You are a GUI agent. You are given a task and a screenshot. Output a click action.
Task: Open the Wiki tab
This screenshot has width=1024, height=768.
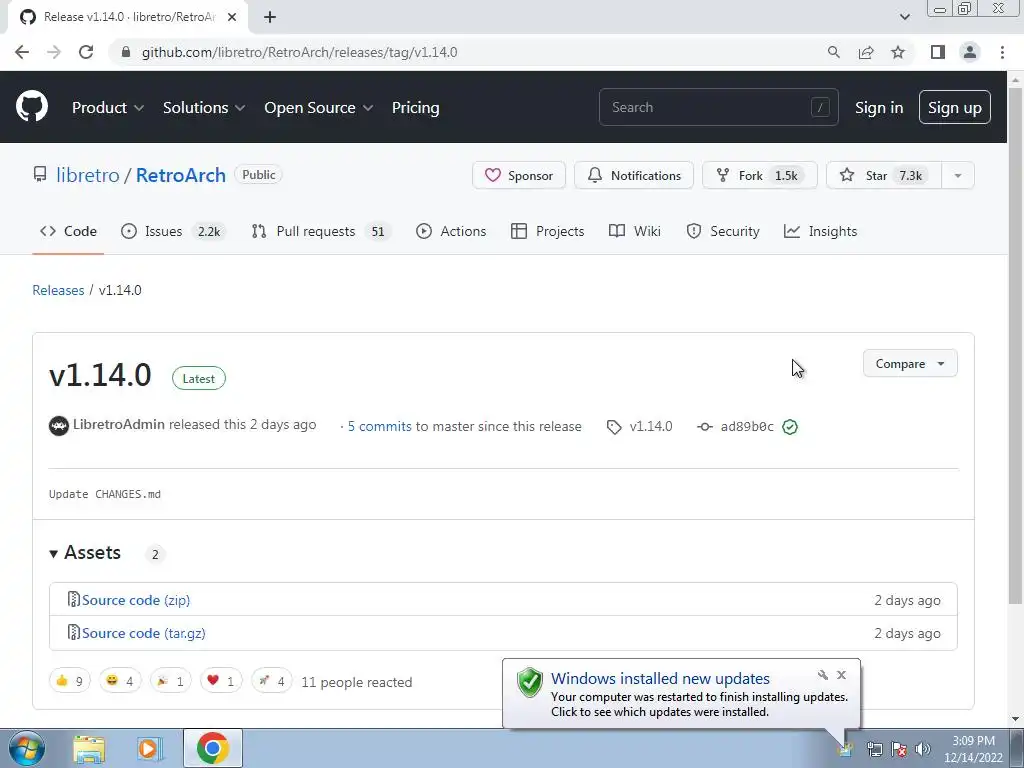635,231
